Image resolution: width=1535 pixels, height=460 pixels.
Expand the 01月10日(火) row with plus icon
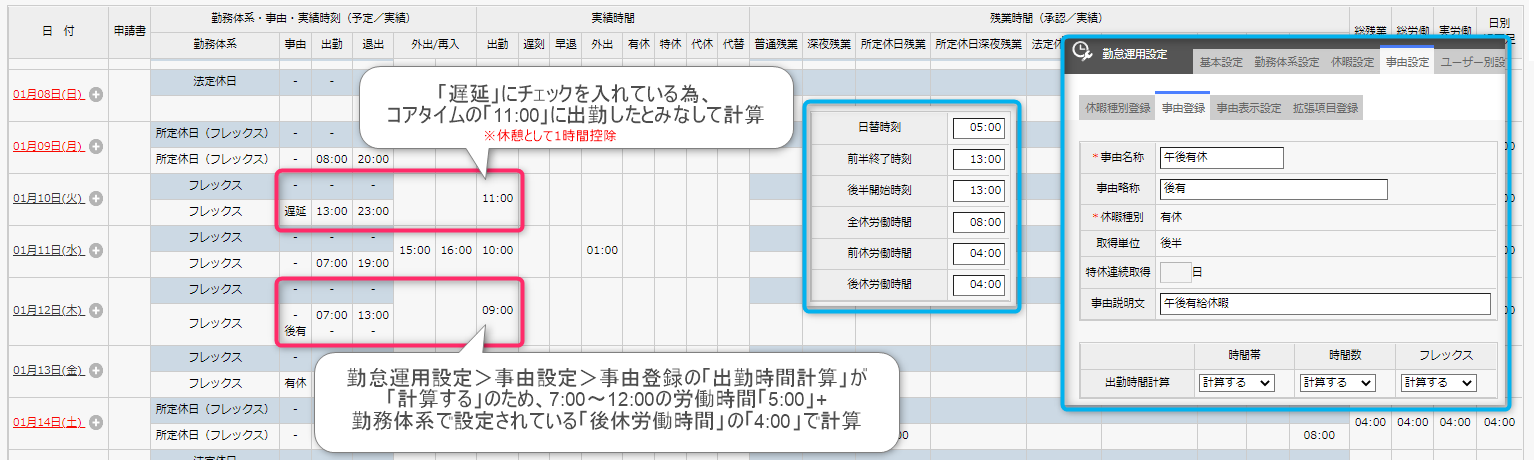pos(97,198)
